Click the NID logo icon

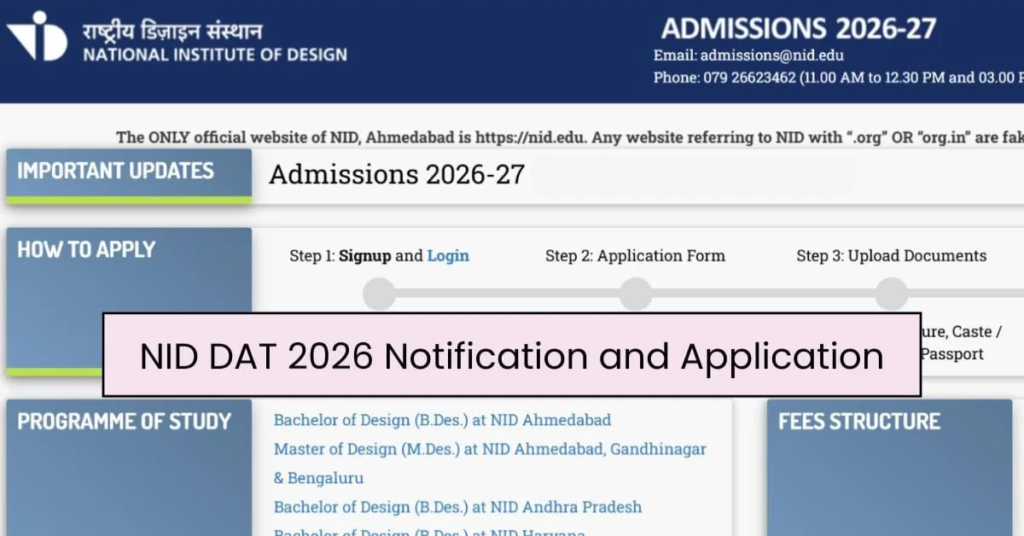click(37, 36)
